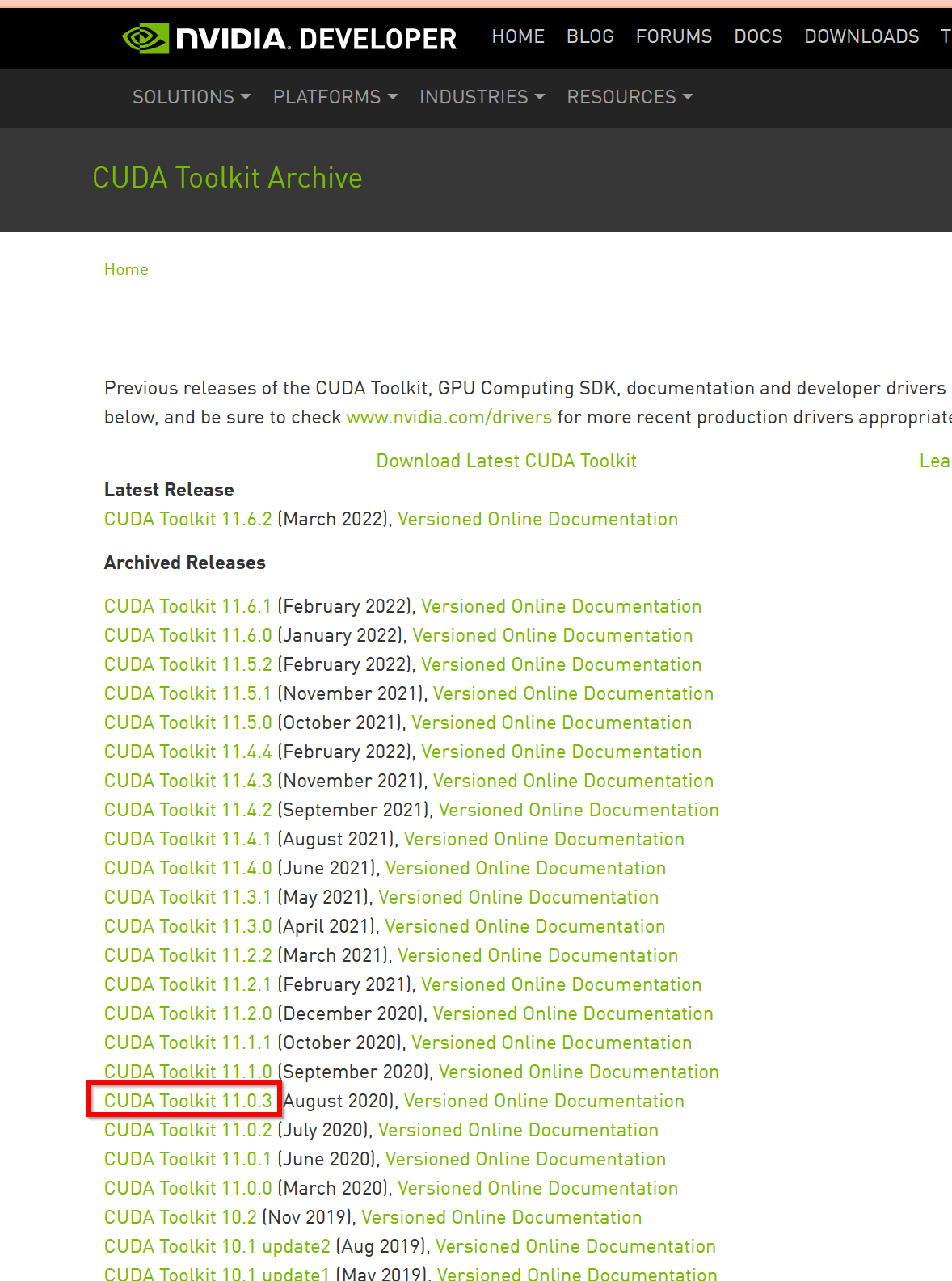Click the Latest Release heading

pyautogui.click(x=169, y=490)
